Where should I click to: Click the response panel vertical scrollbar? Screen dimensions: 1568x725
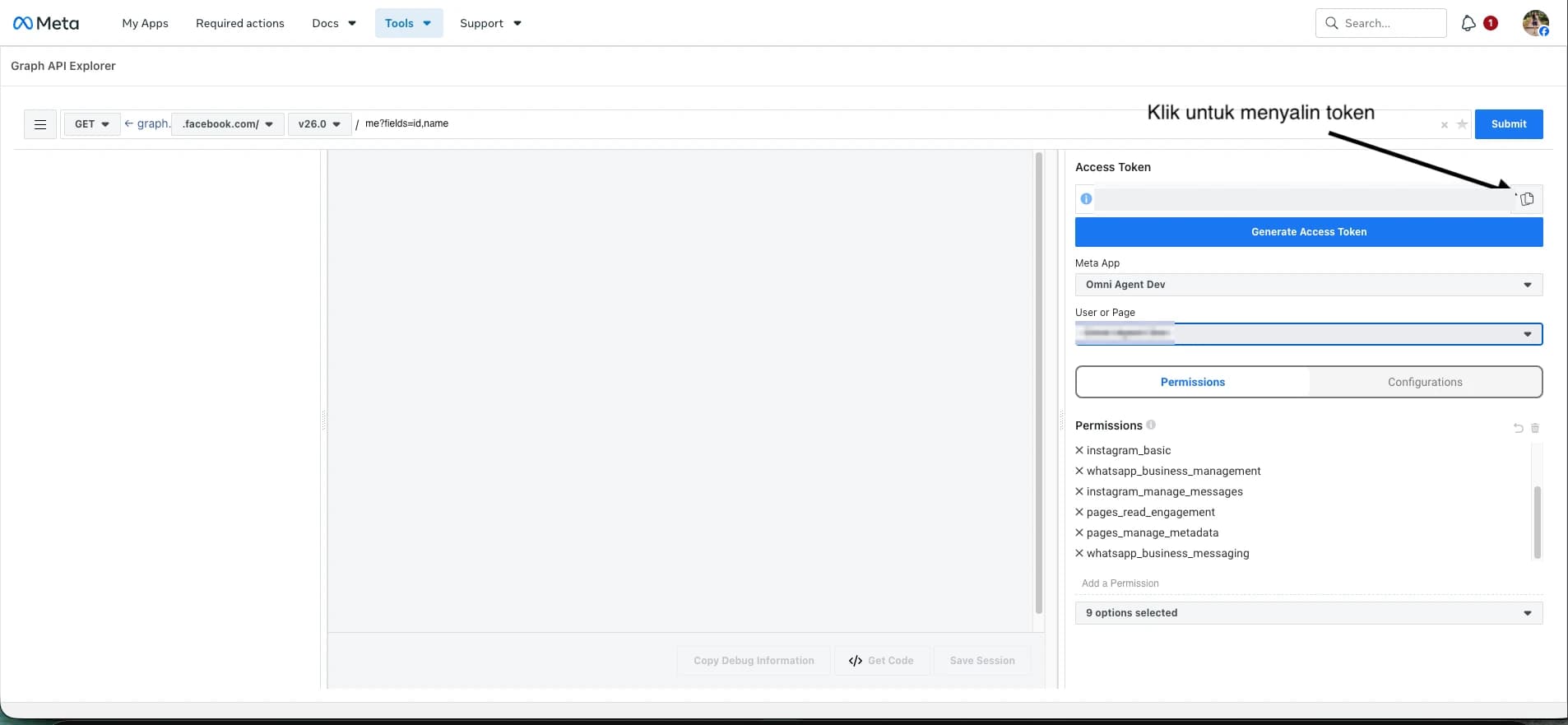(x=1039, y=383)
